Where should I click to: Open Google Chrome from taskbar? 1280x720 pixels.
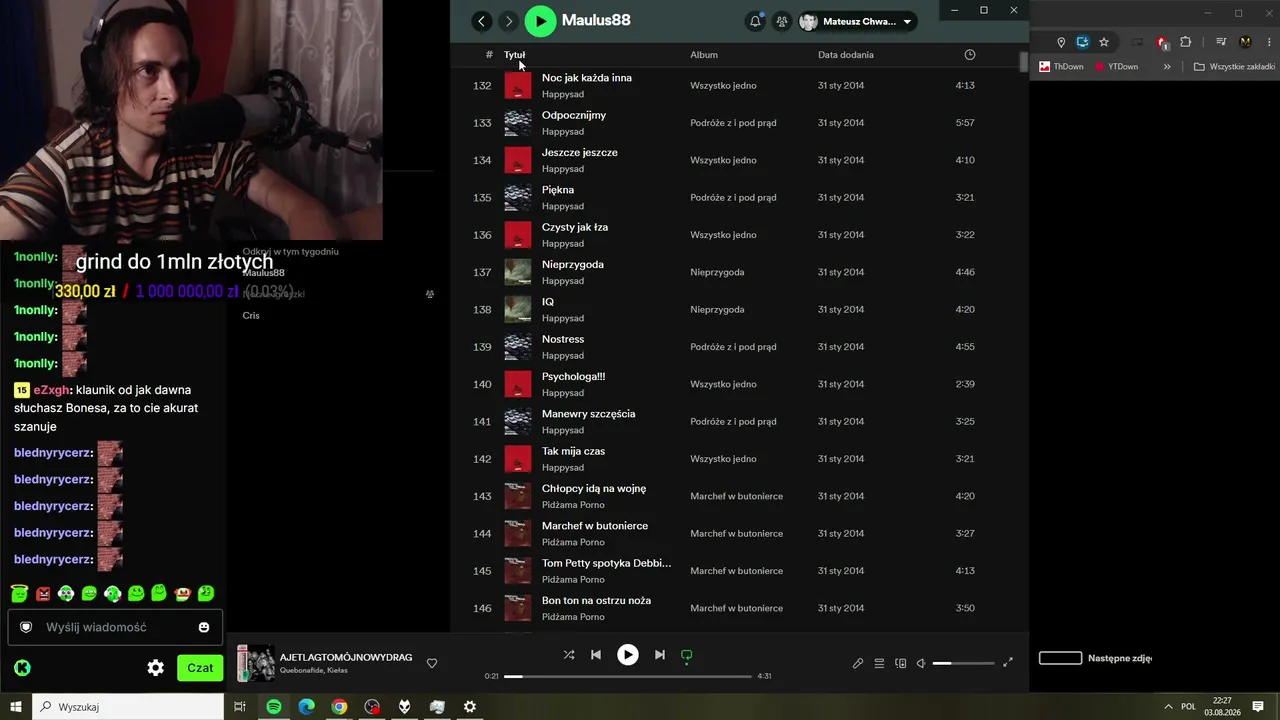tap(339, 707)
